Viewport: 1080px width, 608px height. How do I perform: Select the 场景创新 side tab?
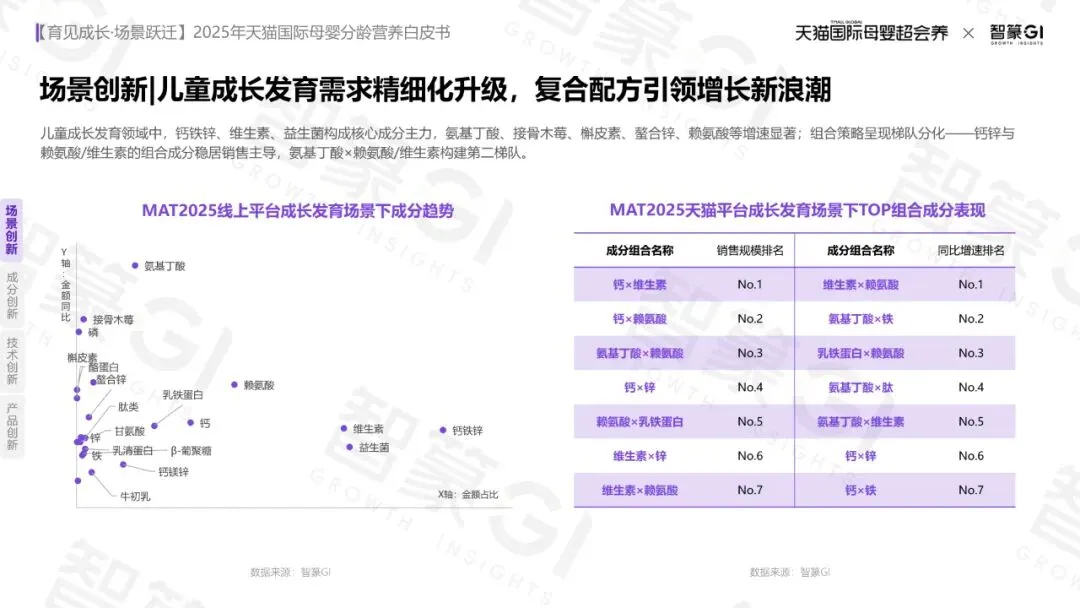click(x=12, y=229)
